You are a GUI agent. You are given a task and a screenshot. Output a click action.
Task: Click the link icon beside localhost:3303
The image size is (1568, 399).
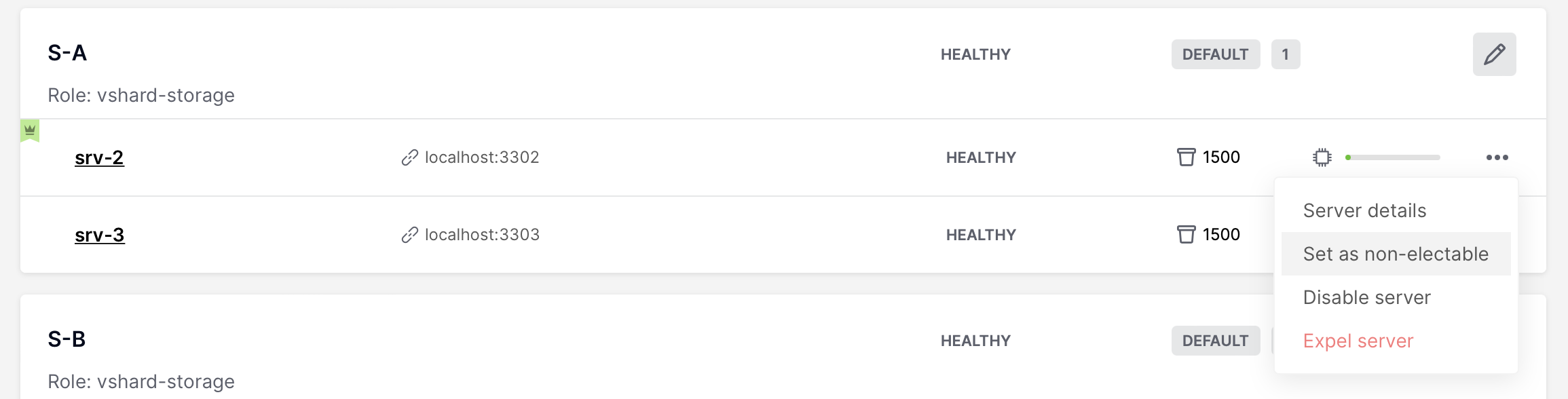[409, 235]
